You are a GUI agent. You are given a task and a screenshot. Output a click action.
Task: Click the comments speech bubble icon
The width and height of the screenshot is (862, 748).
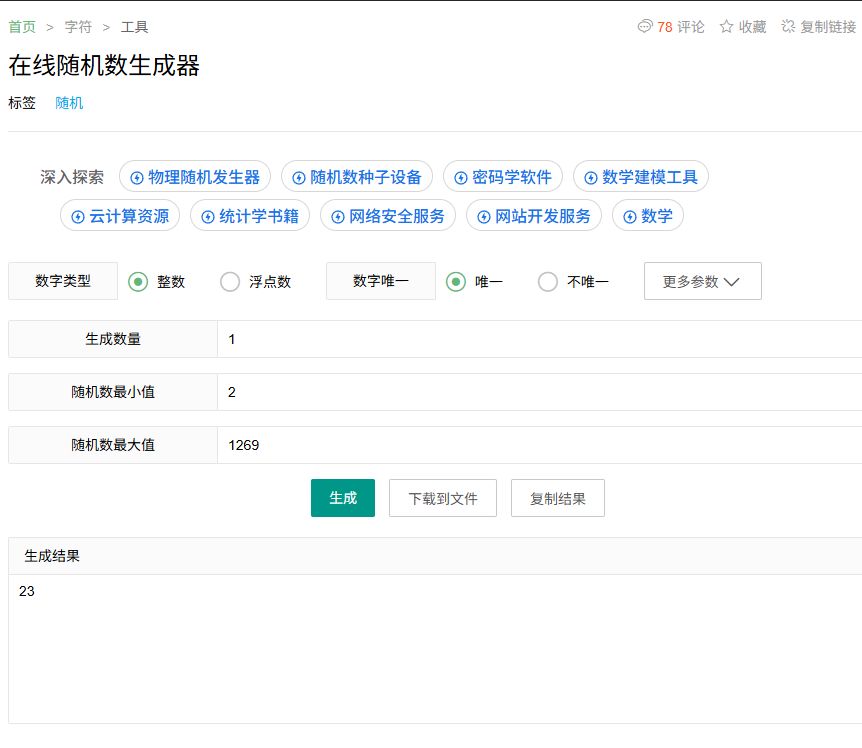point(645,27)
